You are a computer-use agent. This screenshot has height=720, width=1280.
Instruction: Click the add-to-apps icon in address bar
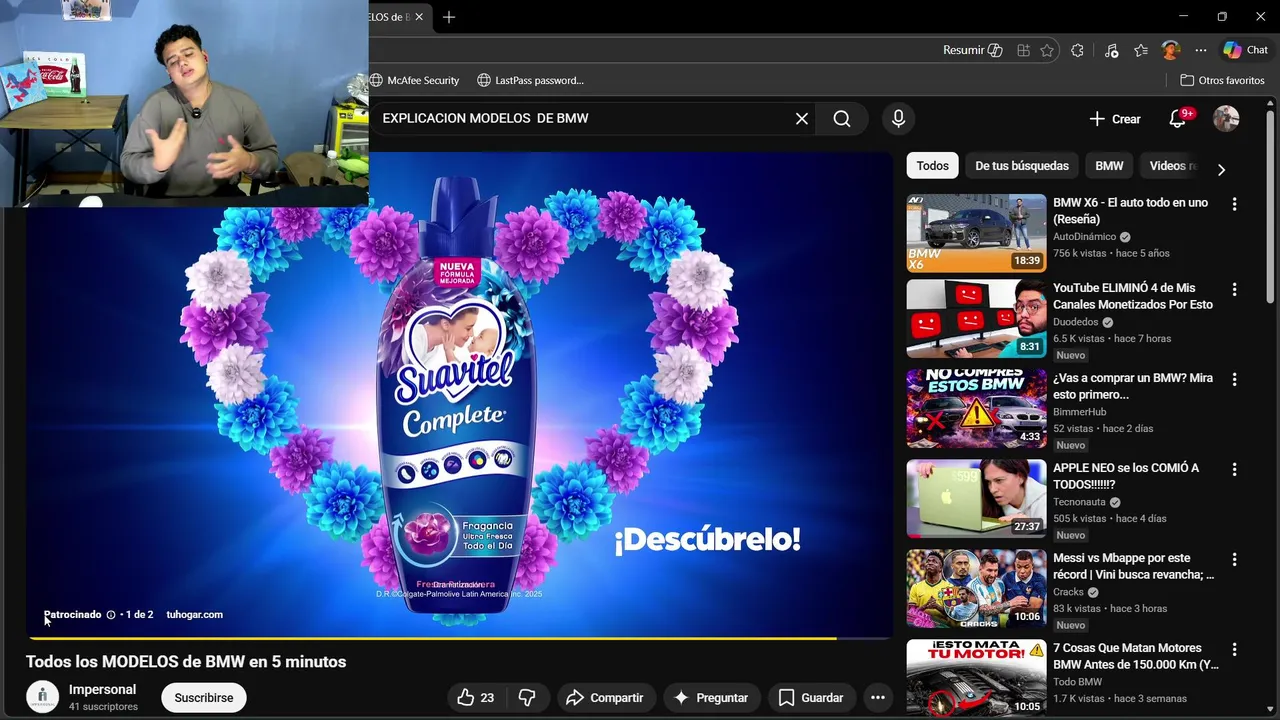pyautogui.click(x=1023, y=50)
